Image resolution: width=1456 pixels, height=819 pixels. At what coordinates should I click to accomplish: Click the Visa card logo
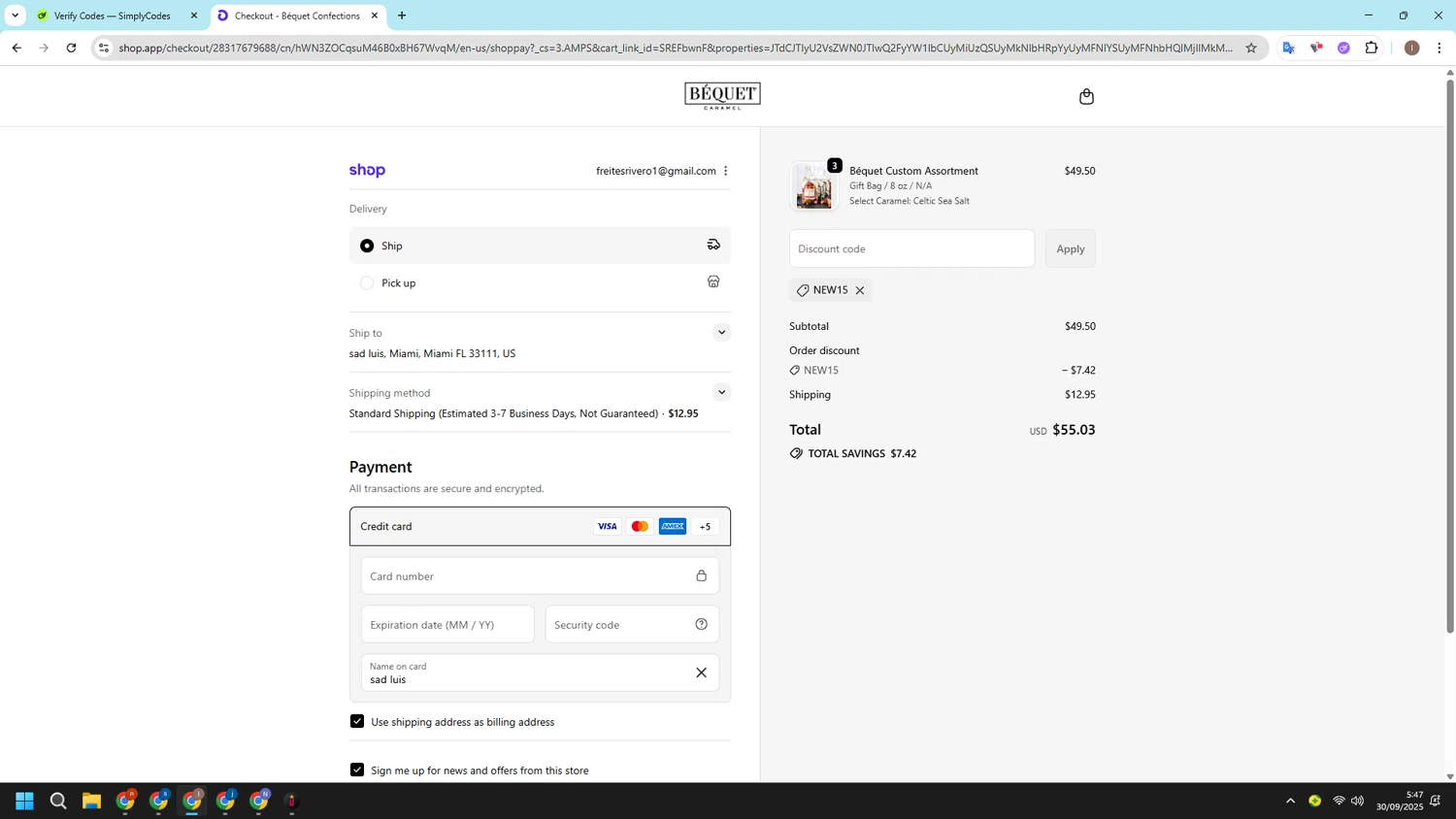click(607, 526)
